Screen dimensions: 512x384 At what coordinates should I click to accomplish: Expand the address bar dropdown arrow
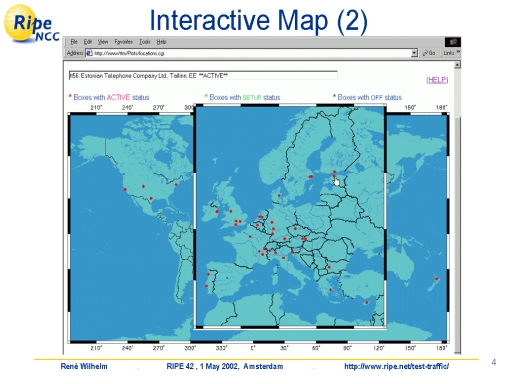click(x=414, y=53)
